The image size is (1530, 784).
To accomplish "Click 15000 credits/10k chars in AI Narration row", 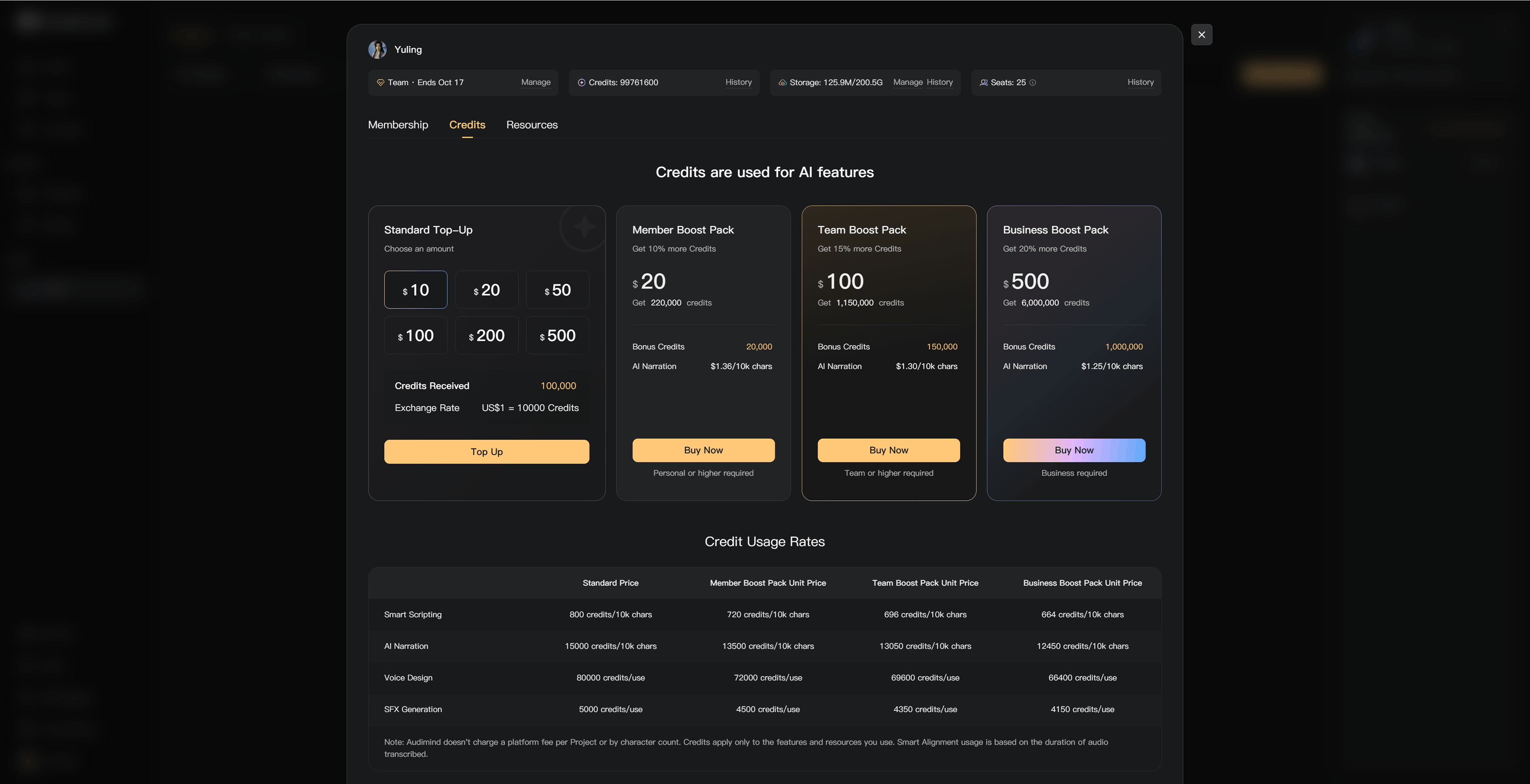I will coord(611,646).
